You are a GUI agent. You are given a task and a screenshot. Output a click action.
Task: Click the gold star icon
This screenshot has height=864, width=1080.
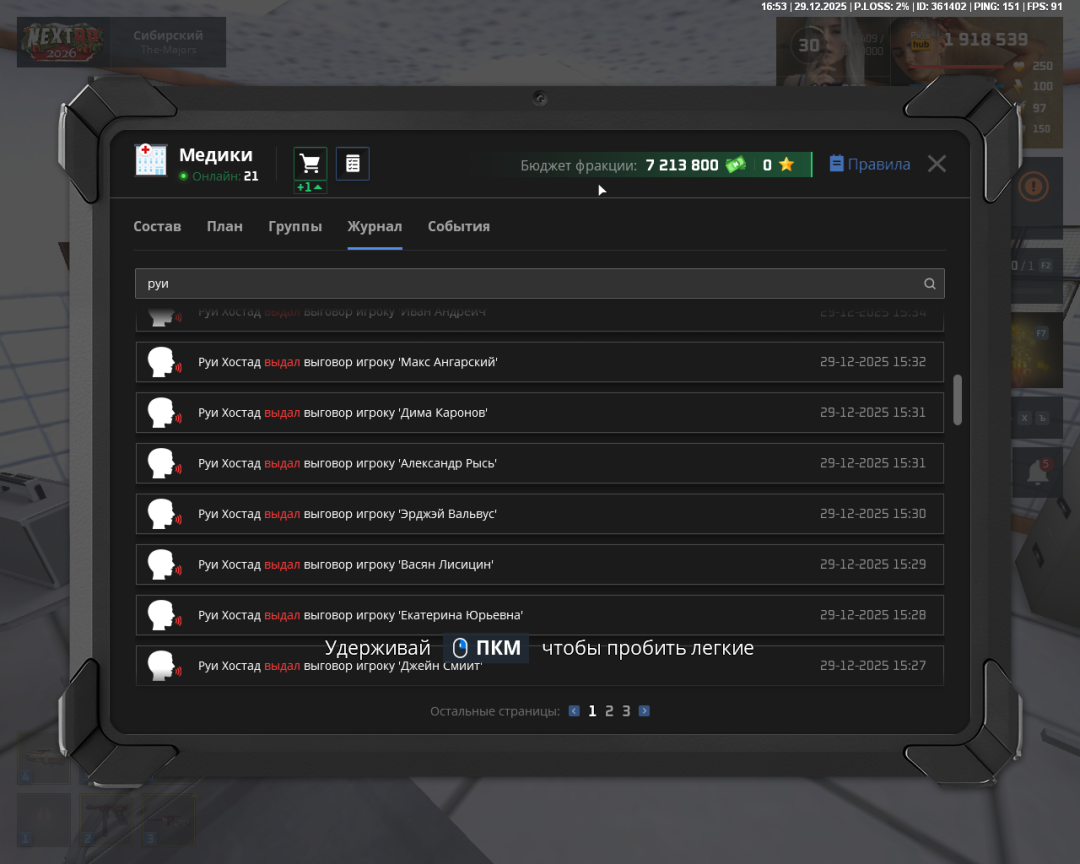(x=786, y=165)
